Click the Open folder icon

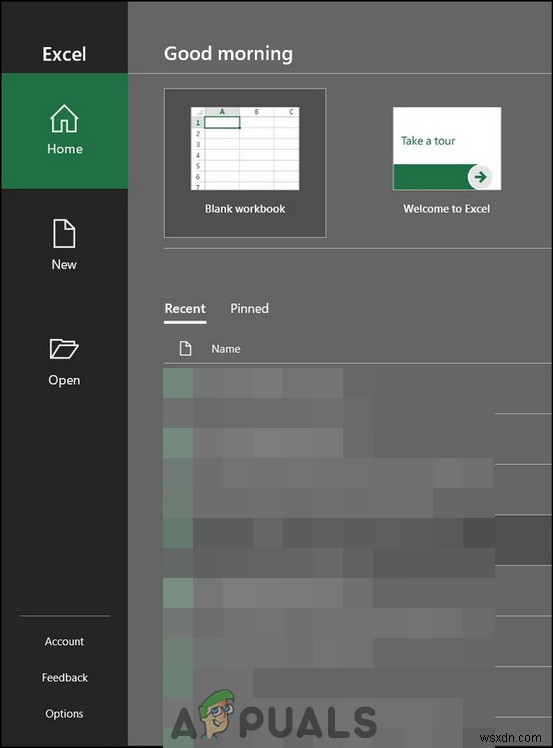[x=64, y=349]
